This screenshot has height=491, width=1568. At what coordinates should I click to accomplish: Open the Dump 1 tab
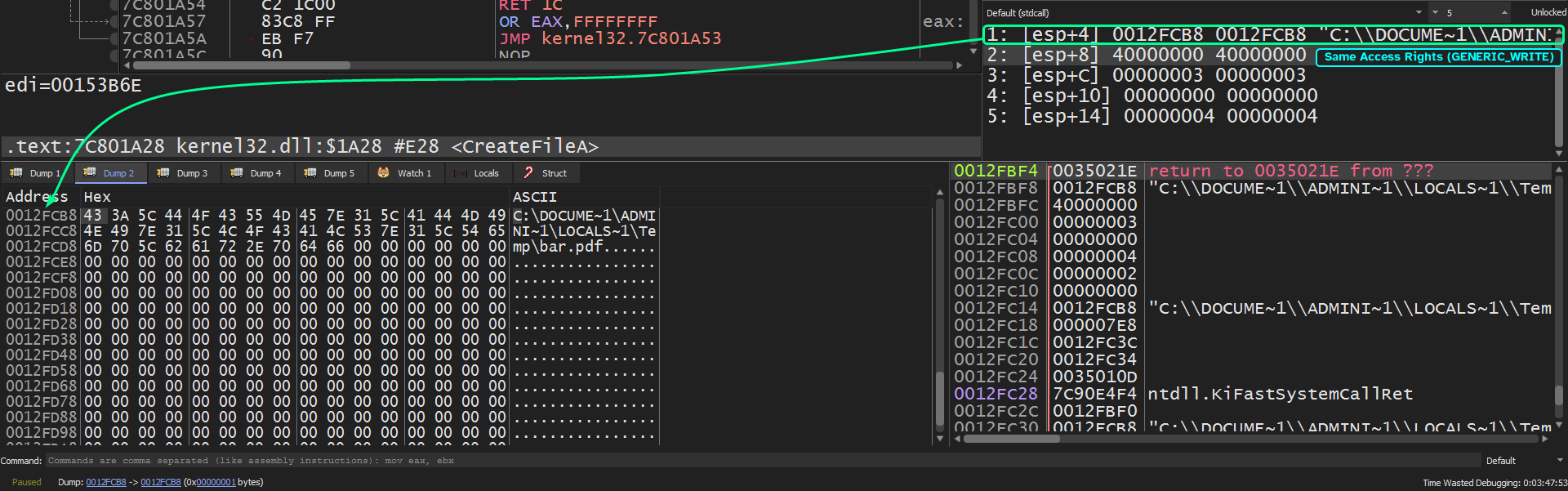37,173
